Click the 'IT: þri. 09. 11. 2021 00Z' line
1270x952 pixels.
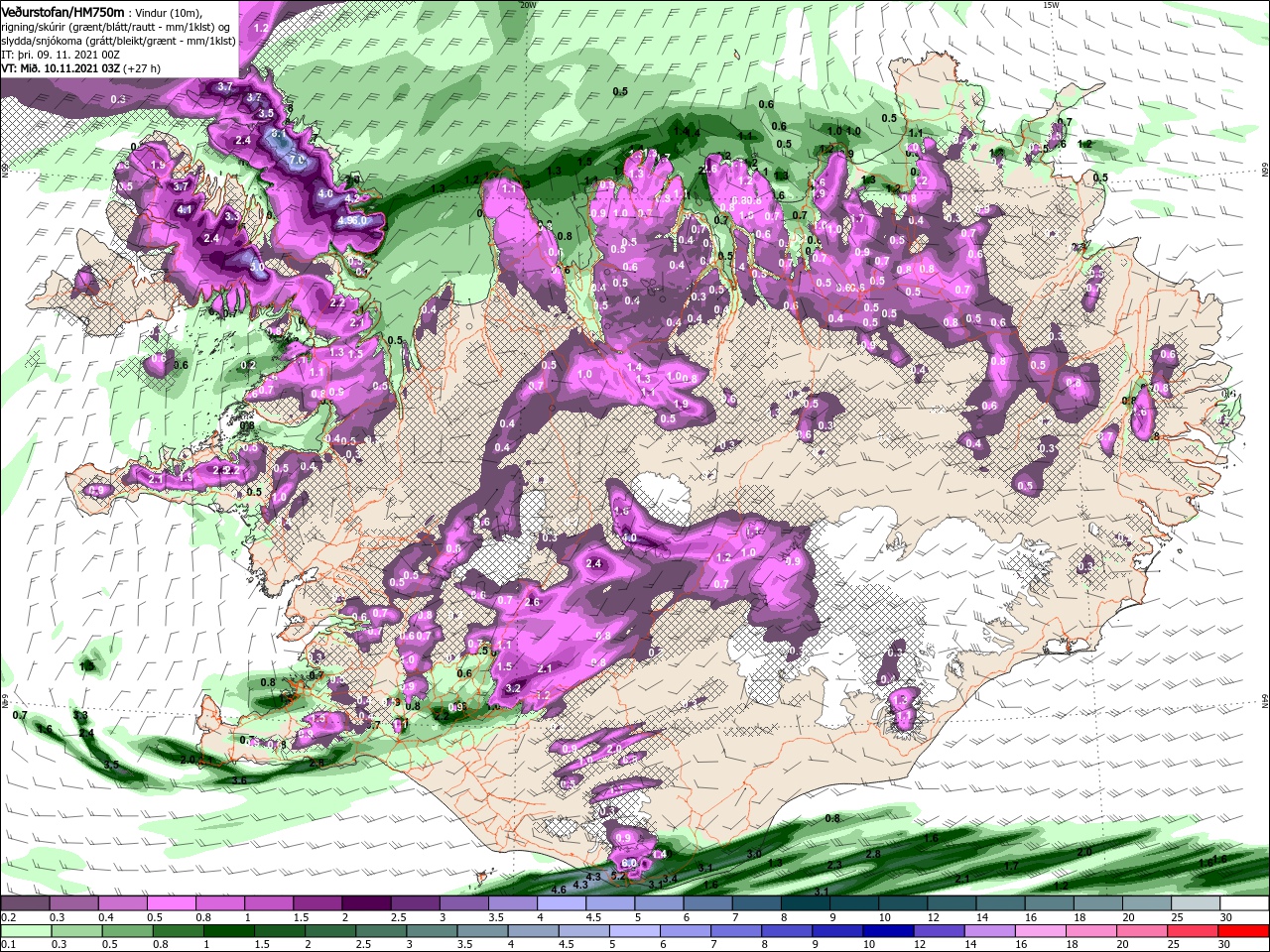click(x=60, y=55)
